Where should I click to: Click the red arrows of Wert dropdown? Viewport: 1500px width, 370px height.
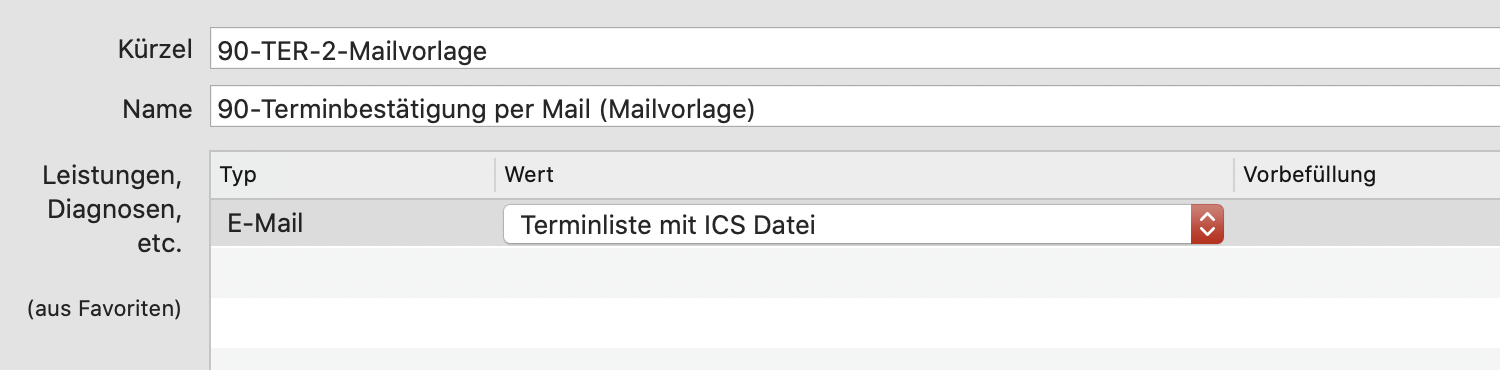pyautogui.click(x=1207, y=224)
